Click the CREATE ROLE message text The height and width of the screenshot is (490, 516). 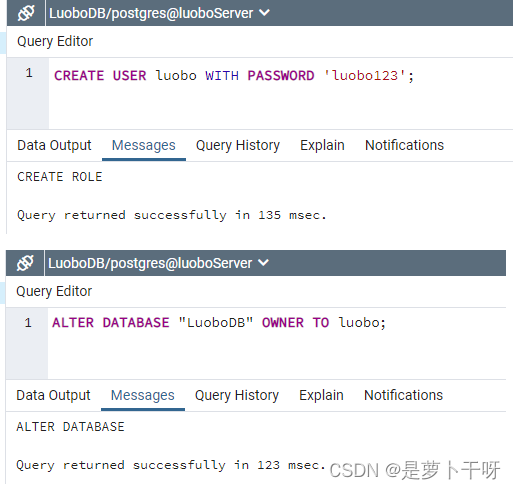pos(60,177)
